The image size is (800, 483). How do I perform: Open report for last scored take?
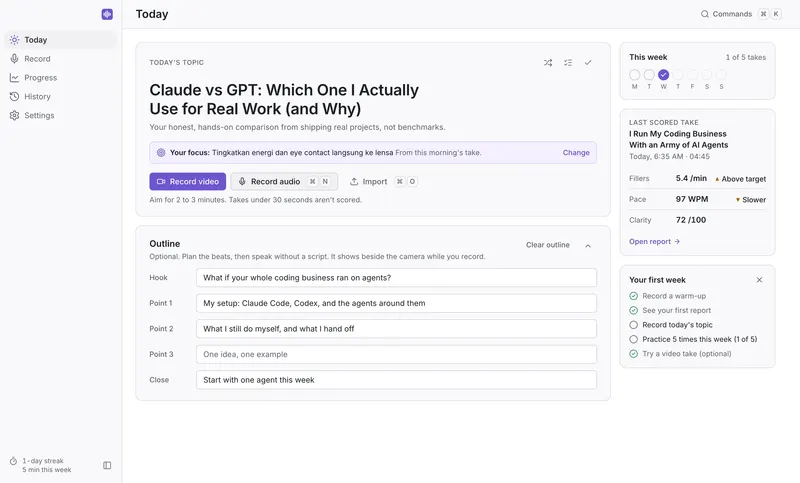click(654, 241)
